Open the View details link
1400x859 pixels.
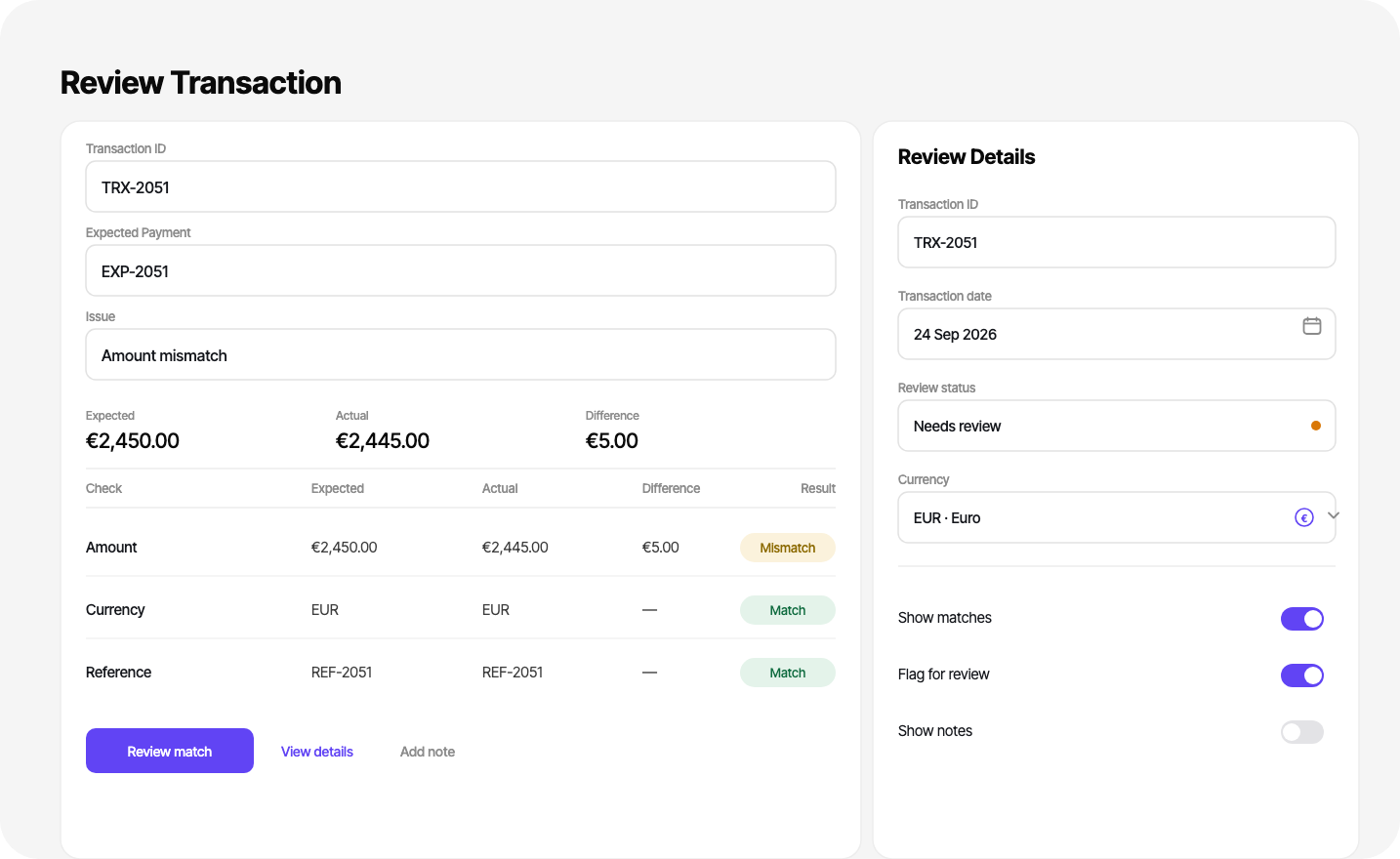coord(317,752)
